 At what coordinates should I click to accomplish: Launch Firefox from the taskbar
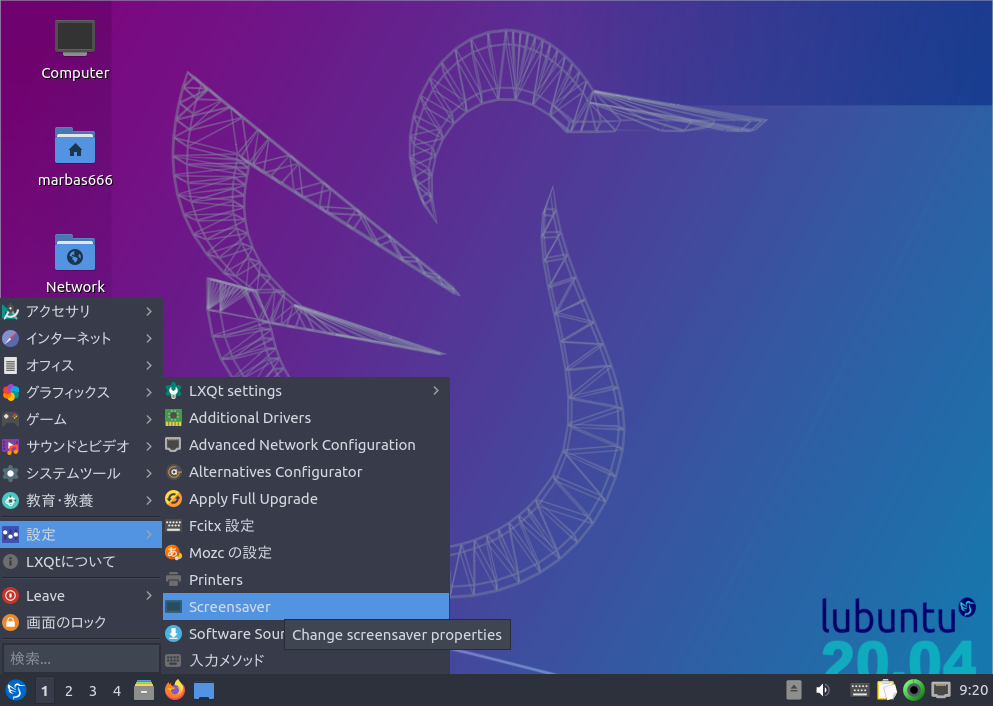(175, 690)
